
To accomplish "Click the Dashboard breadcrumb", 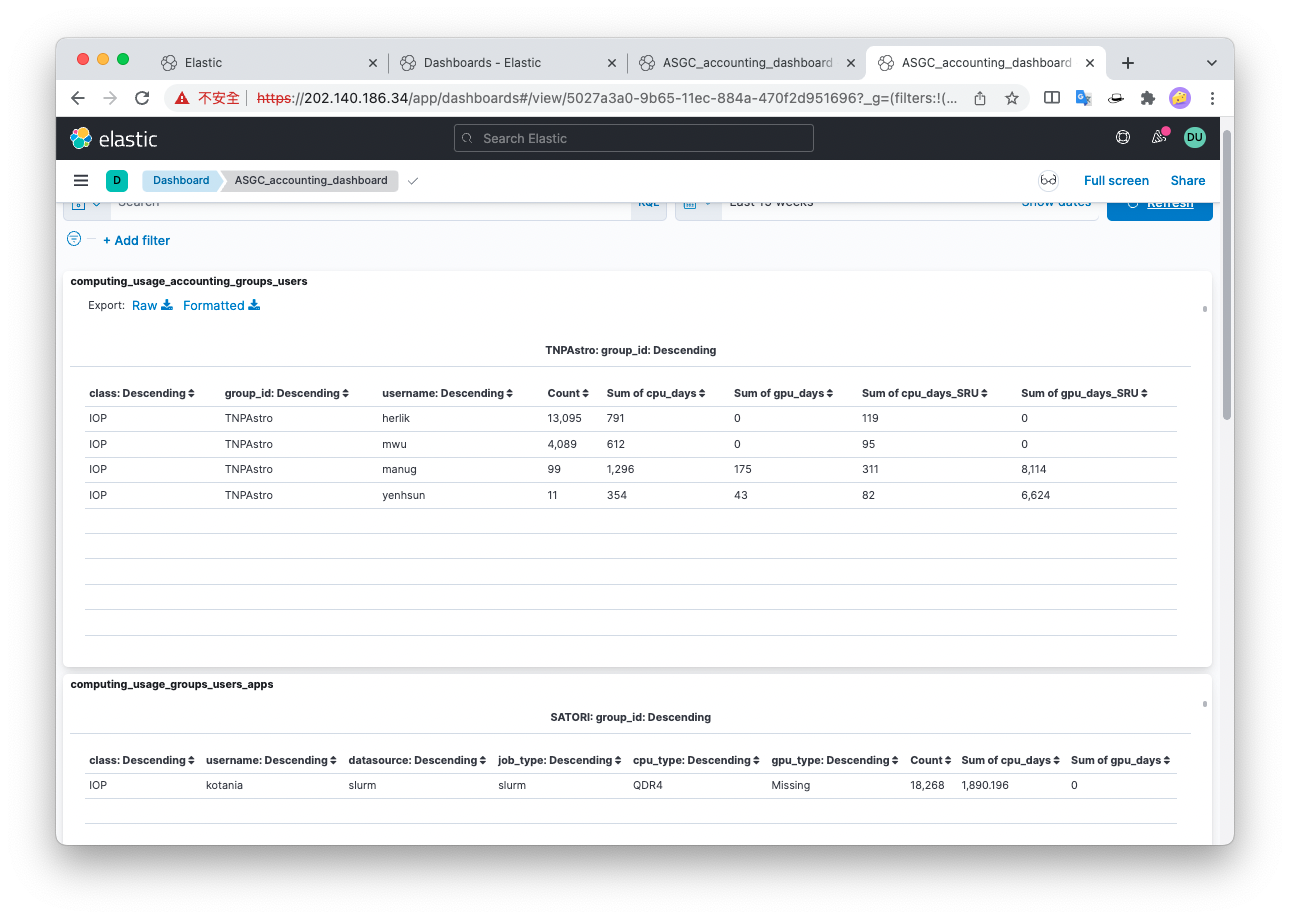I will click(x=181, y=181).
